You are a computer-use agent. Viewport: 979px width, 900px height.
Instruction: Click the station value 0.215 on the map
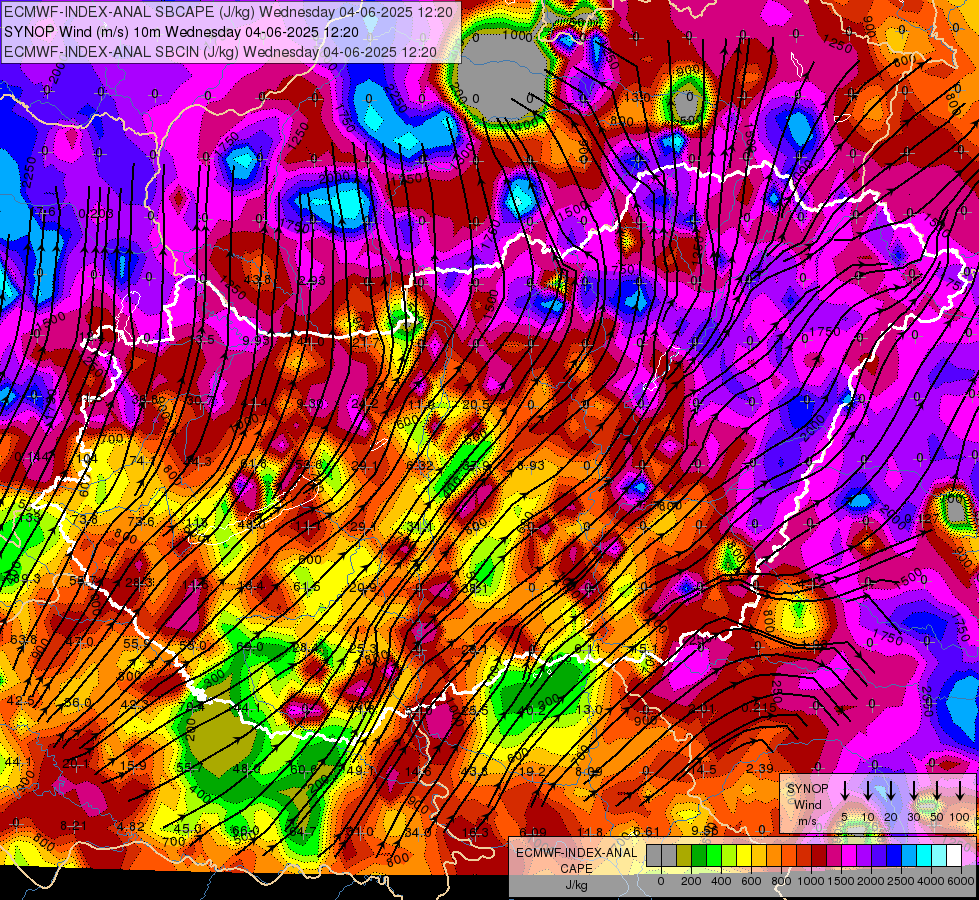coord(759,708)
